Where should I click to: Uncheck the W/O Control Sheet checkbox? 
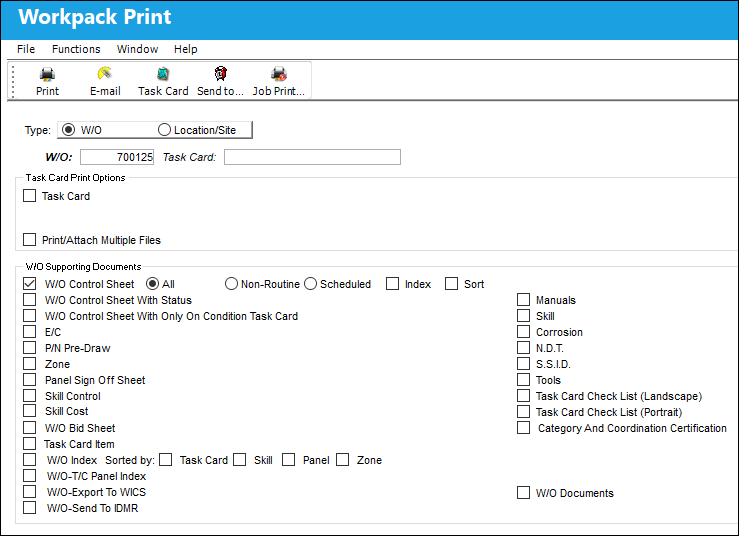click(x=29, y=284)
